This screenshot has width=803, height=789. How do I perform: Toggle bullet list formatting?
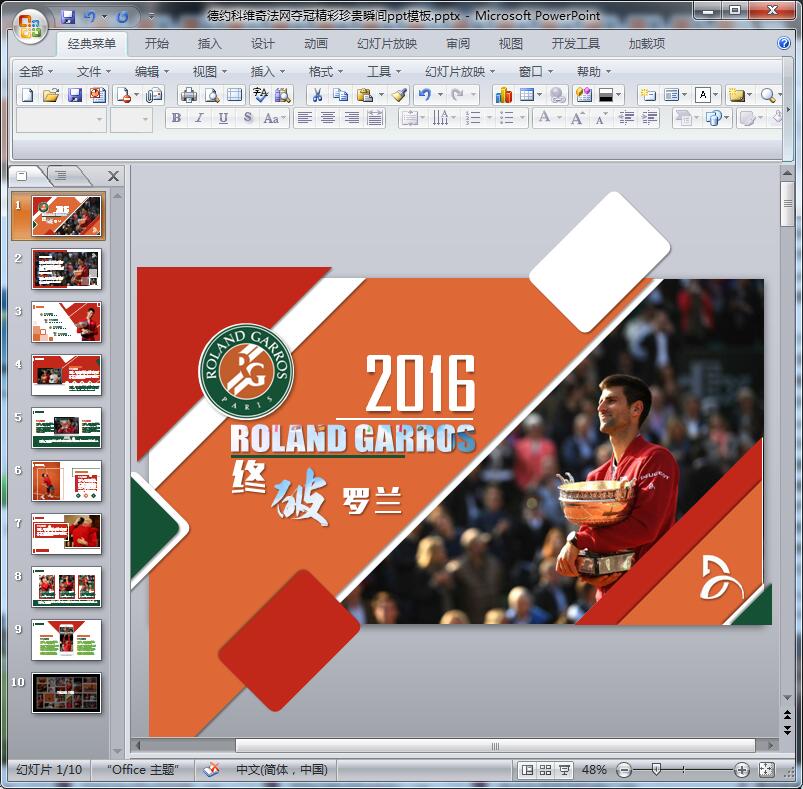[x=506, y=118]
